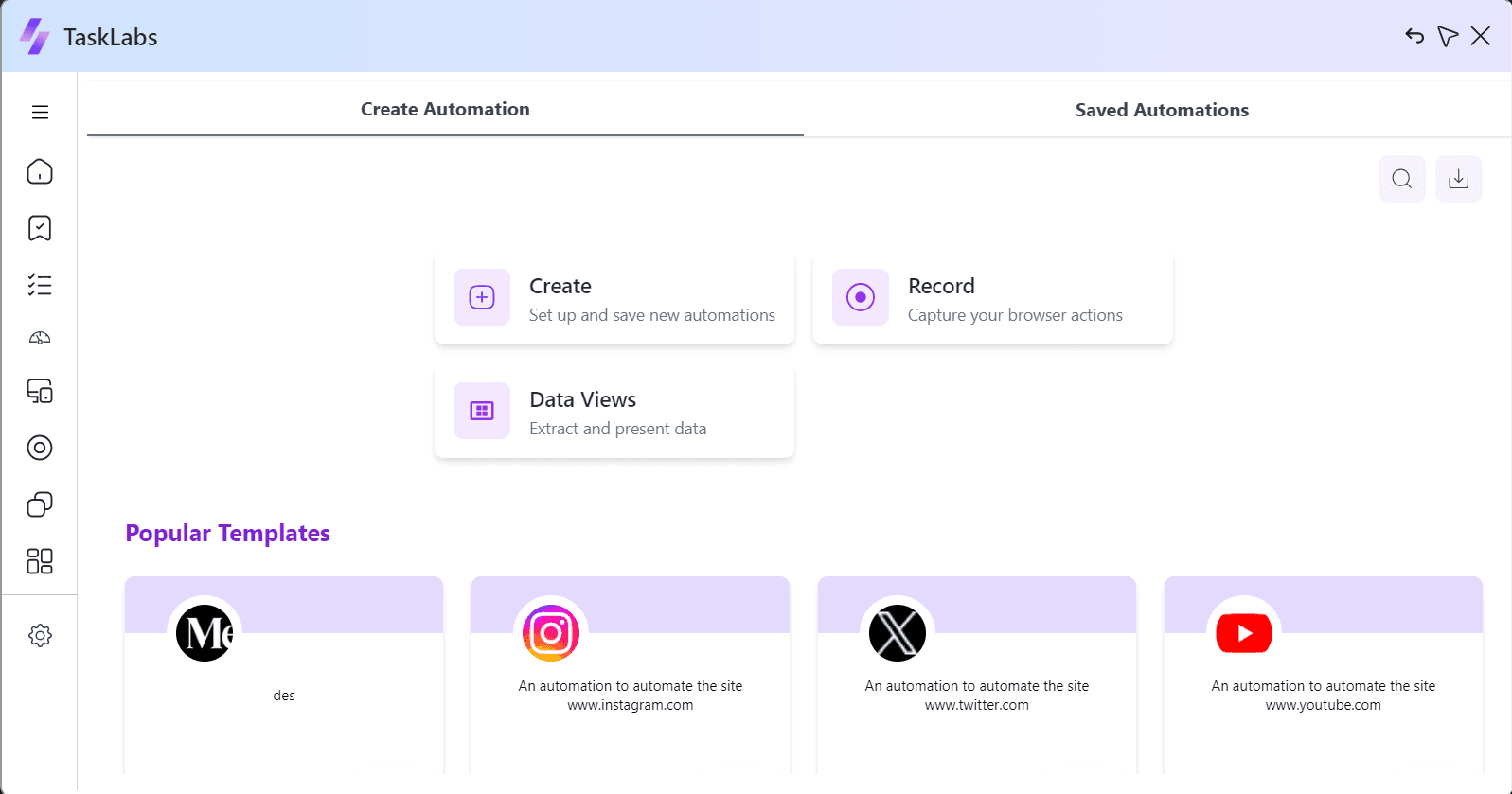Click the Medium logo icon
This screenshot has height=794, width=1512.
coord(205,633)
